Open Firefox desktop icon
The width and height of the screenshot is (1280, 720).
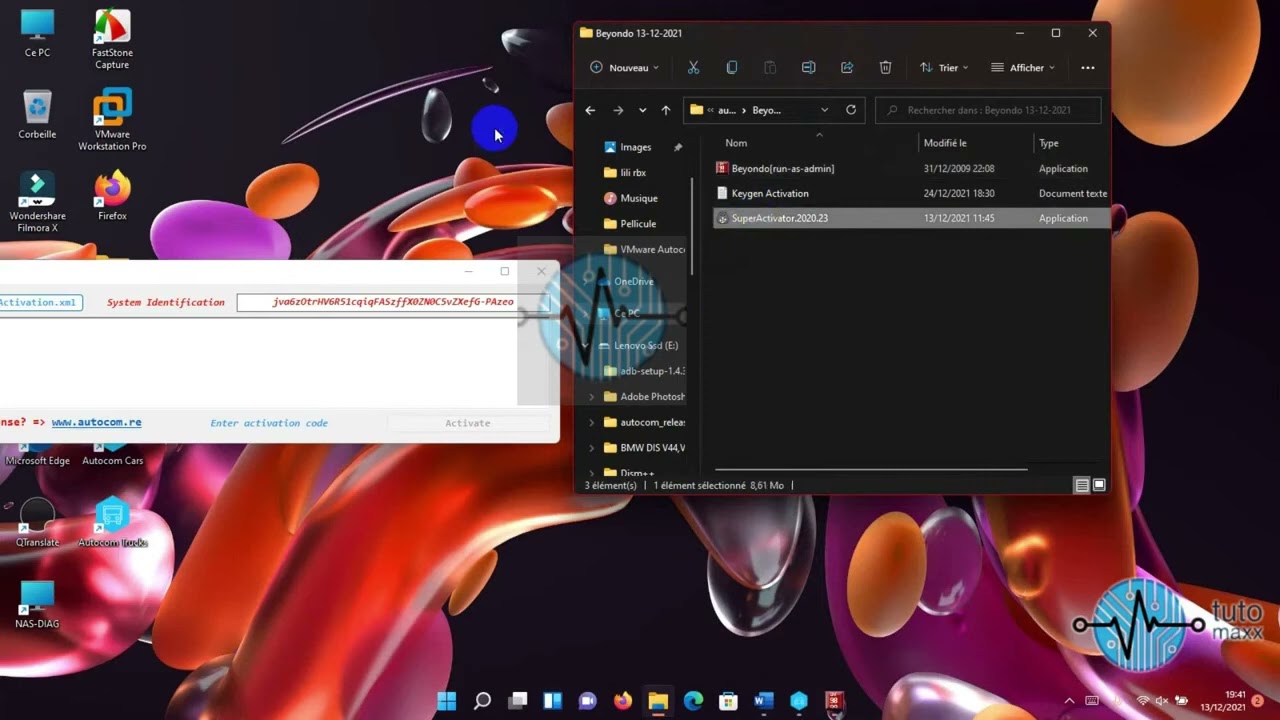click(x=112, y=196)
